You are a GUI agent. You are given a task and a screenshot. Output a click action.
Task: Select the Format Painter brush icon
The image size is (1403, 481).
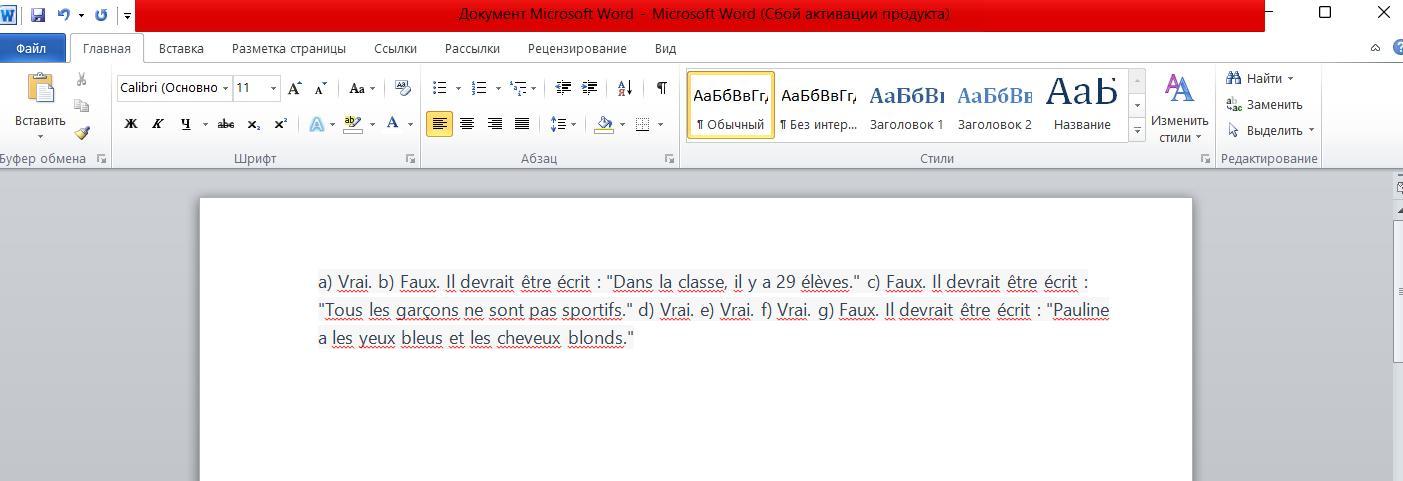[x=82, y=132]
